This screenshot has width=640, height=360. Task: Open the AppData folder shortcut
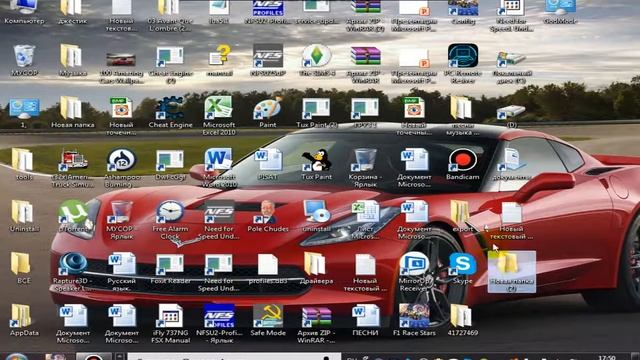pyautogui.click(x=24, y=320)
